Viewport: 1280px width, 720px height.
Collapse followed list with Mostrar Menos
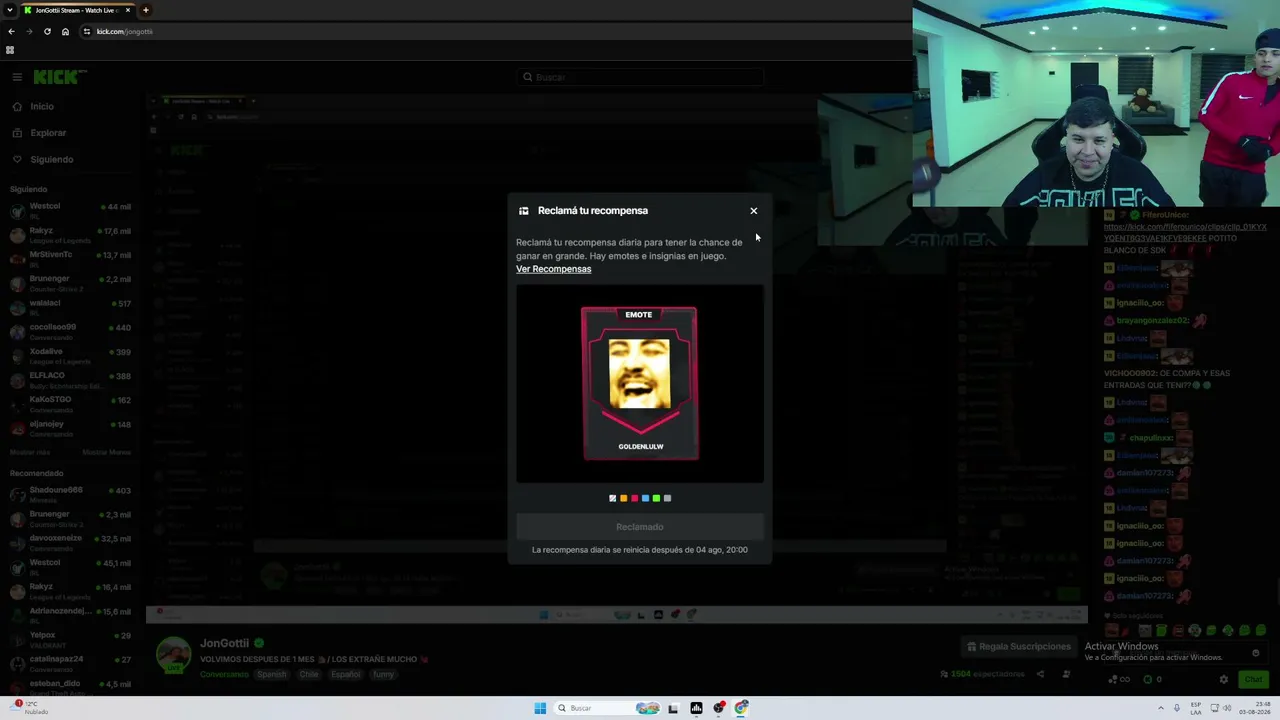coord(106,452)
